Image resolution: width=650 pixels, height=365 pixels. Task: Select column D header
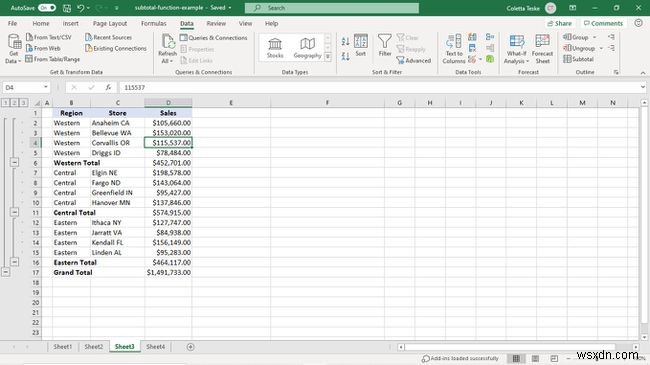point(168,102)
